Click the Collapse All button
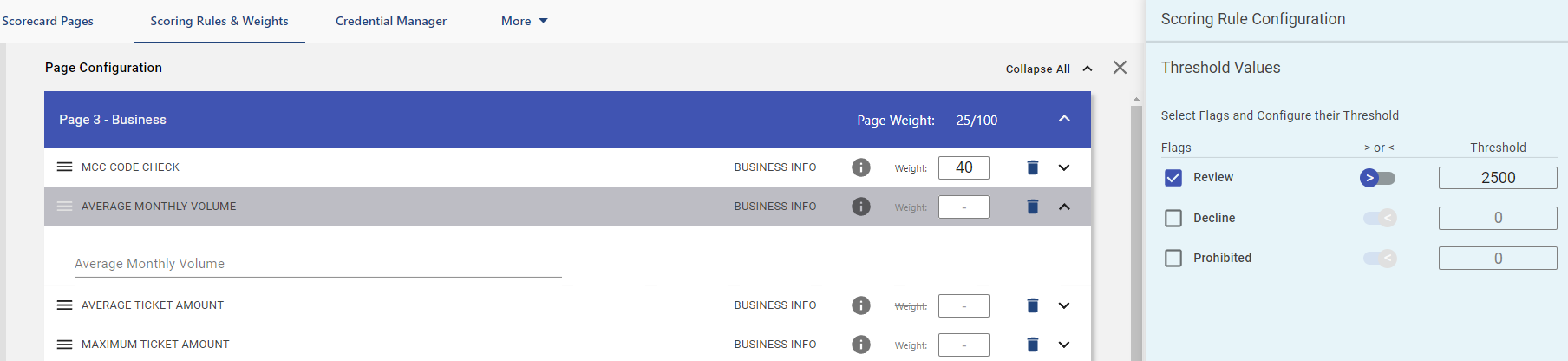 point(1049,69)
